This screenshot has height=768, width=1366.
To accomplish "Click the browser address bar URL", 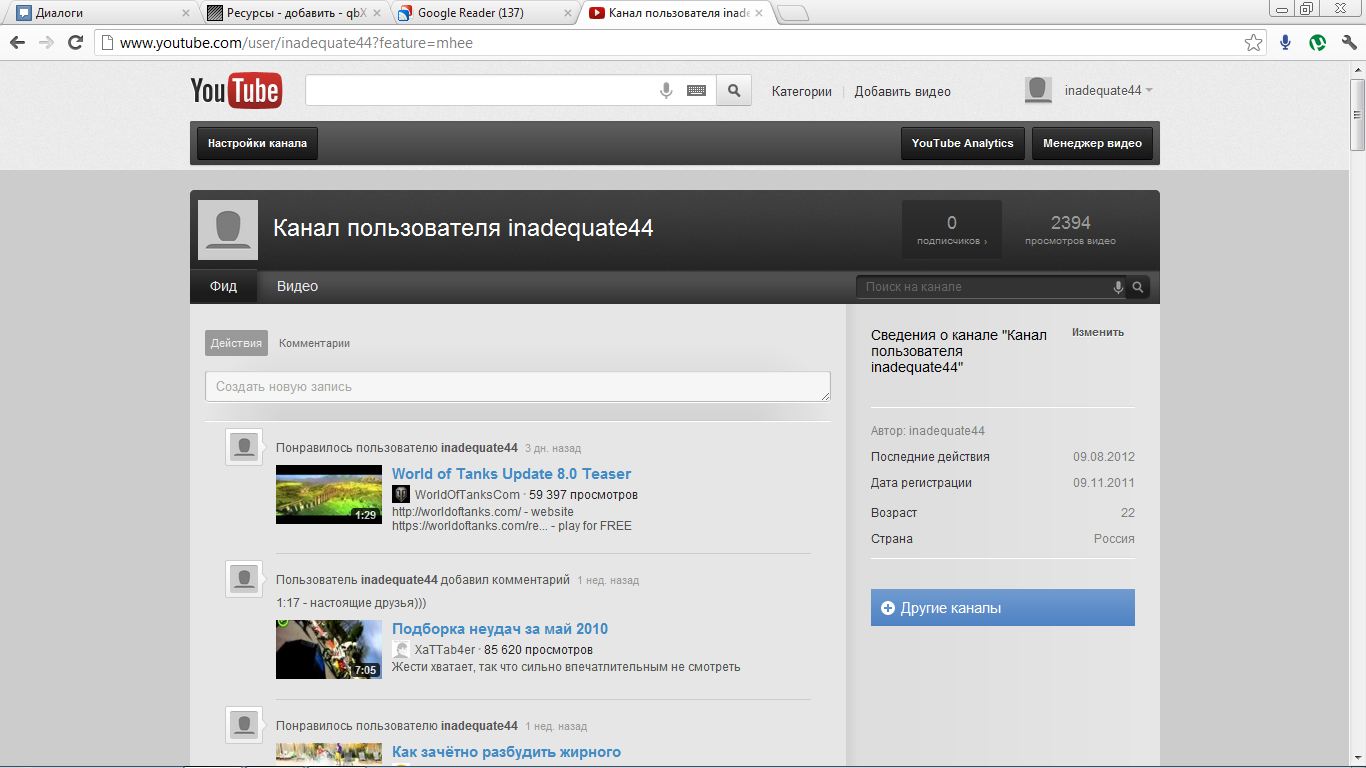I will click(x=296, y=43).
